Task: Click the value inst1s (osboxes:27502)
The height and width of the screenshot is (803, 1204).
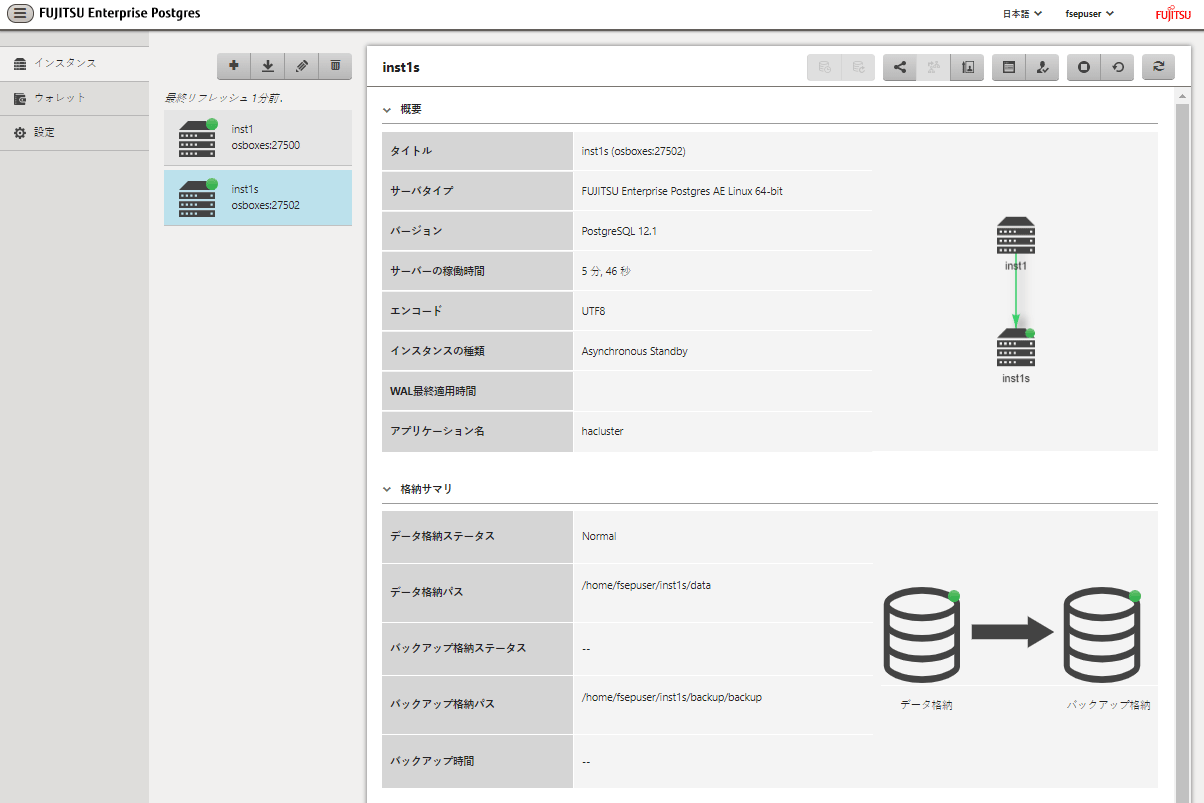Action: pos(633,151)
